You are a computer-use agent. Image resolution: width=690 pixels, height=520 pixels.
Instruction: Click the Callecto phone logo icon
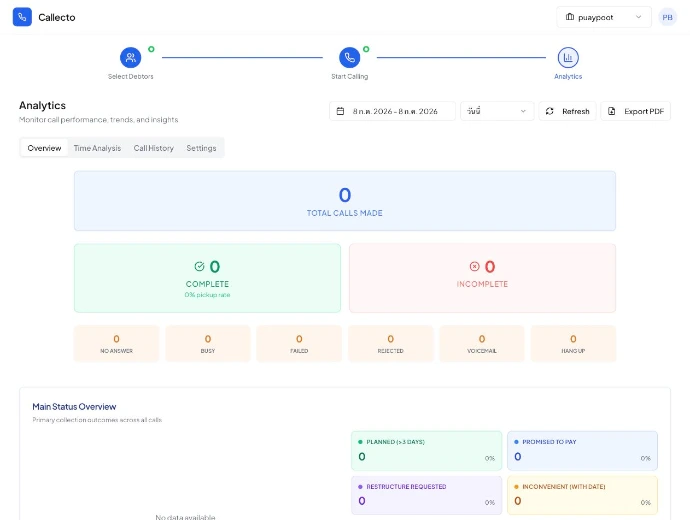[22, 17]
